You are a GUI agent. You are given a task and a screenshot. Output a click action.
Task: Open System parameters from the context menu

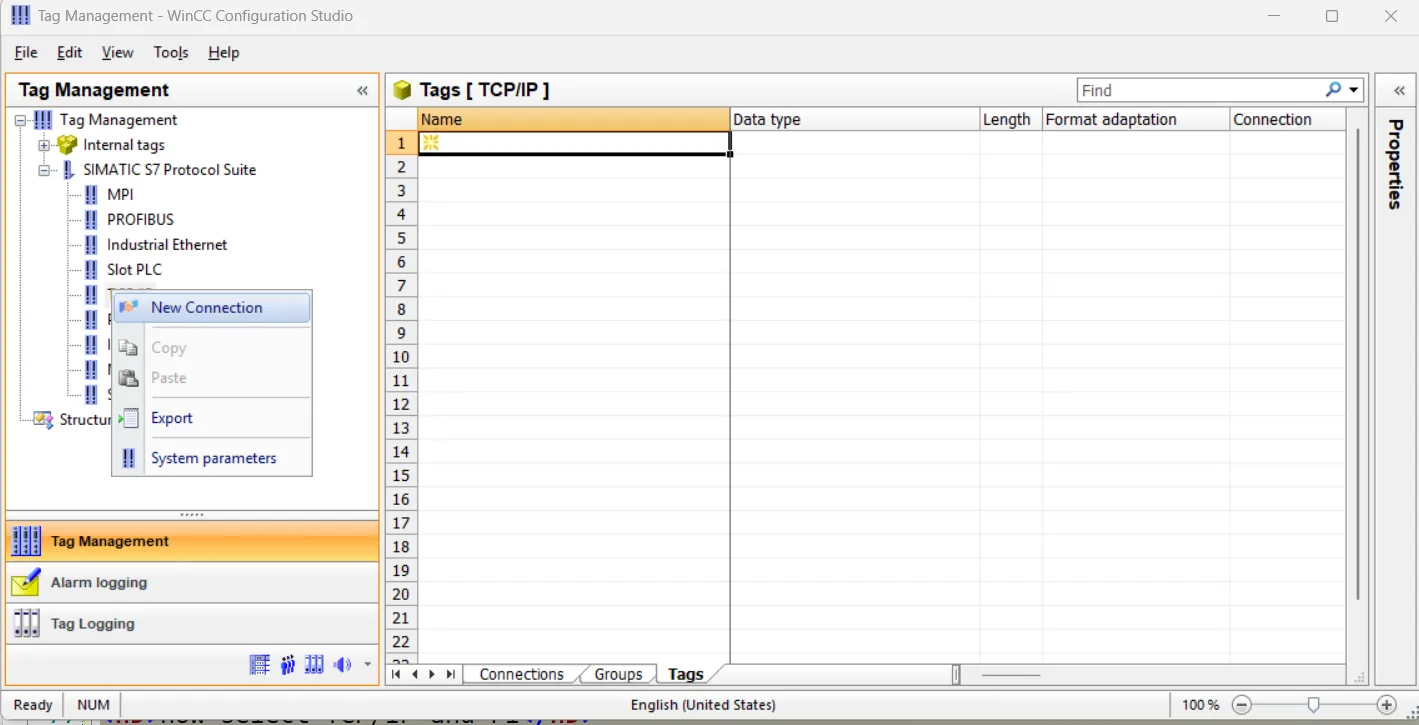point(212,458)
